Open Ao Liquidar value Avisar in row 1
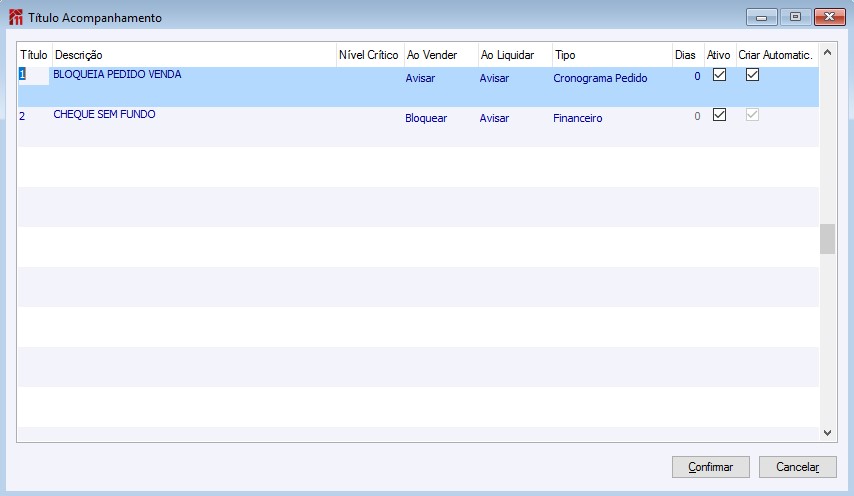Image resolution: width=854 pixels, height=496 pixels. coord(495,78)
